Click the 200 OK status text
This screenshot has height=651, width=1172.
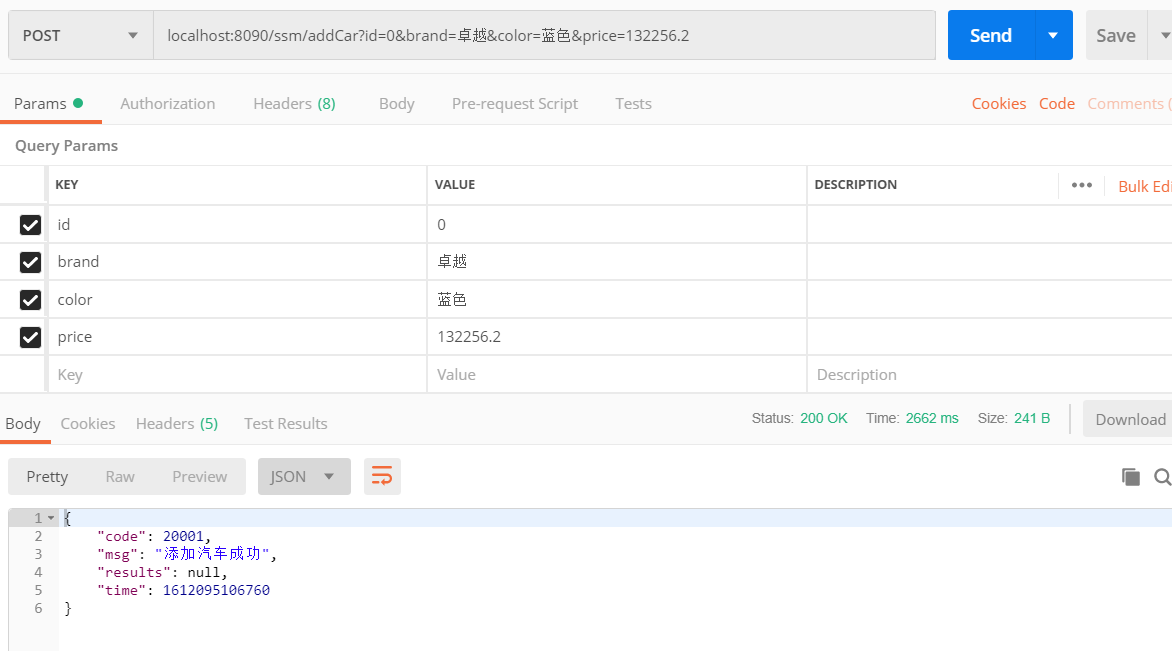824,419
